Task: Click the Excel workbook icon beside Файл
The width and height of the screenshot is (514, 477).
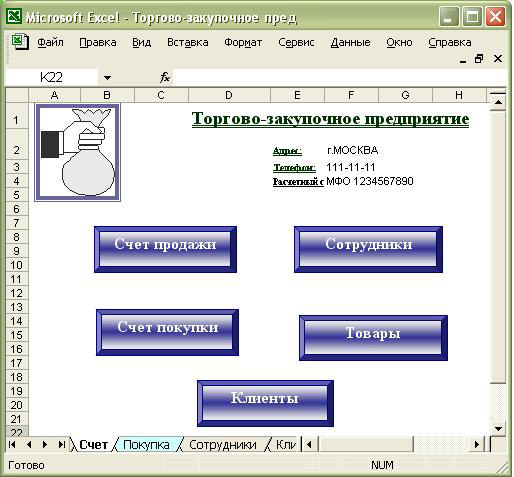Action: point(20,42)
